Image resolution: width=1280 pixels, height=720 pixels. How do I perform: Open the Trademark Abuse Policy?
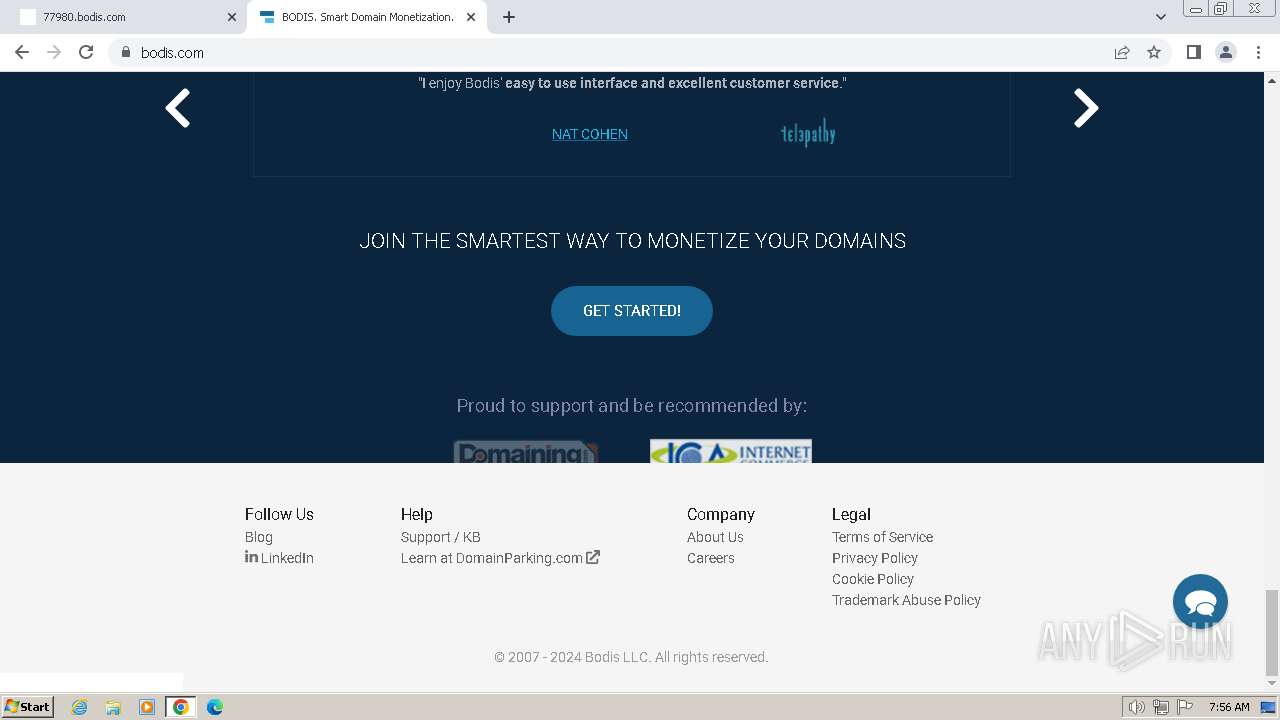(906, 600)
